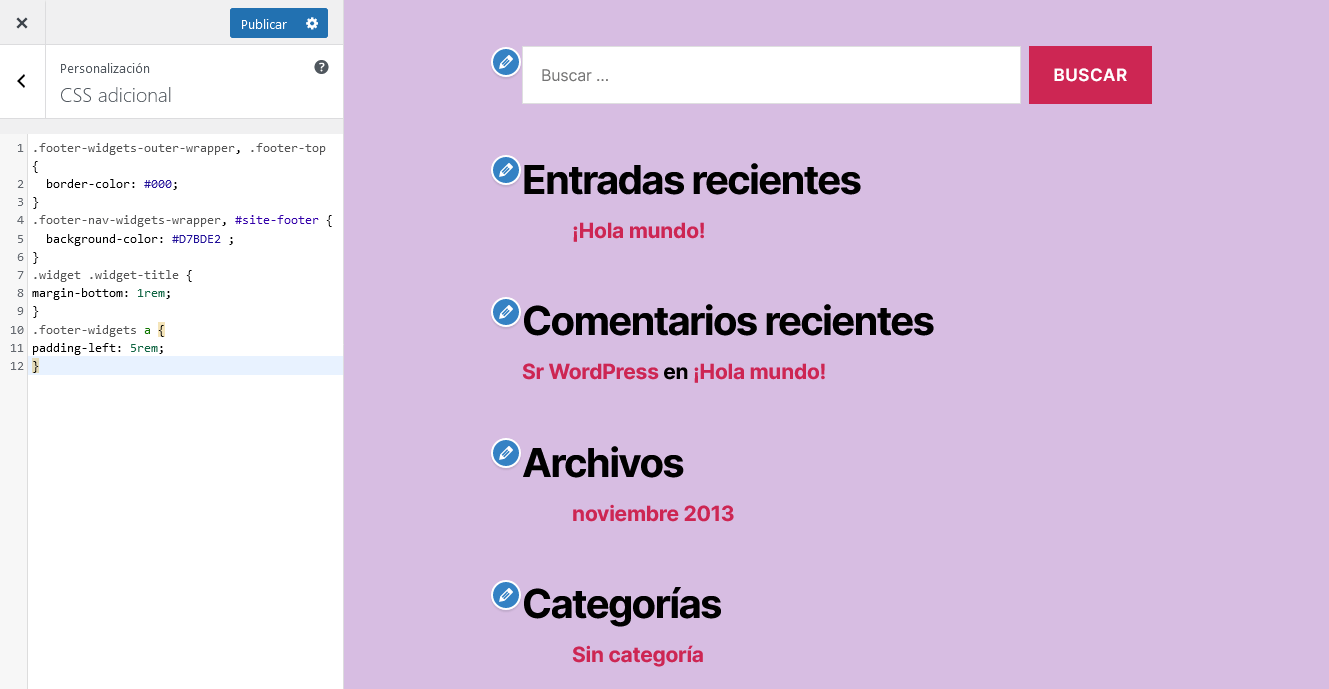The image size is (1329, 689).
Task: Click edit pencil next to Archivos
Action: click(x=506, y=453)
